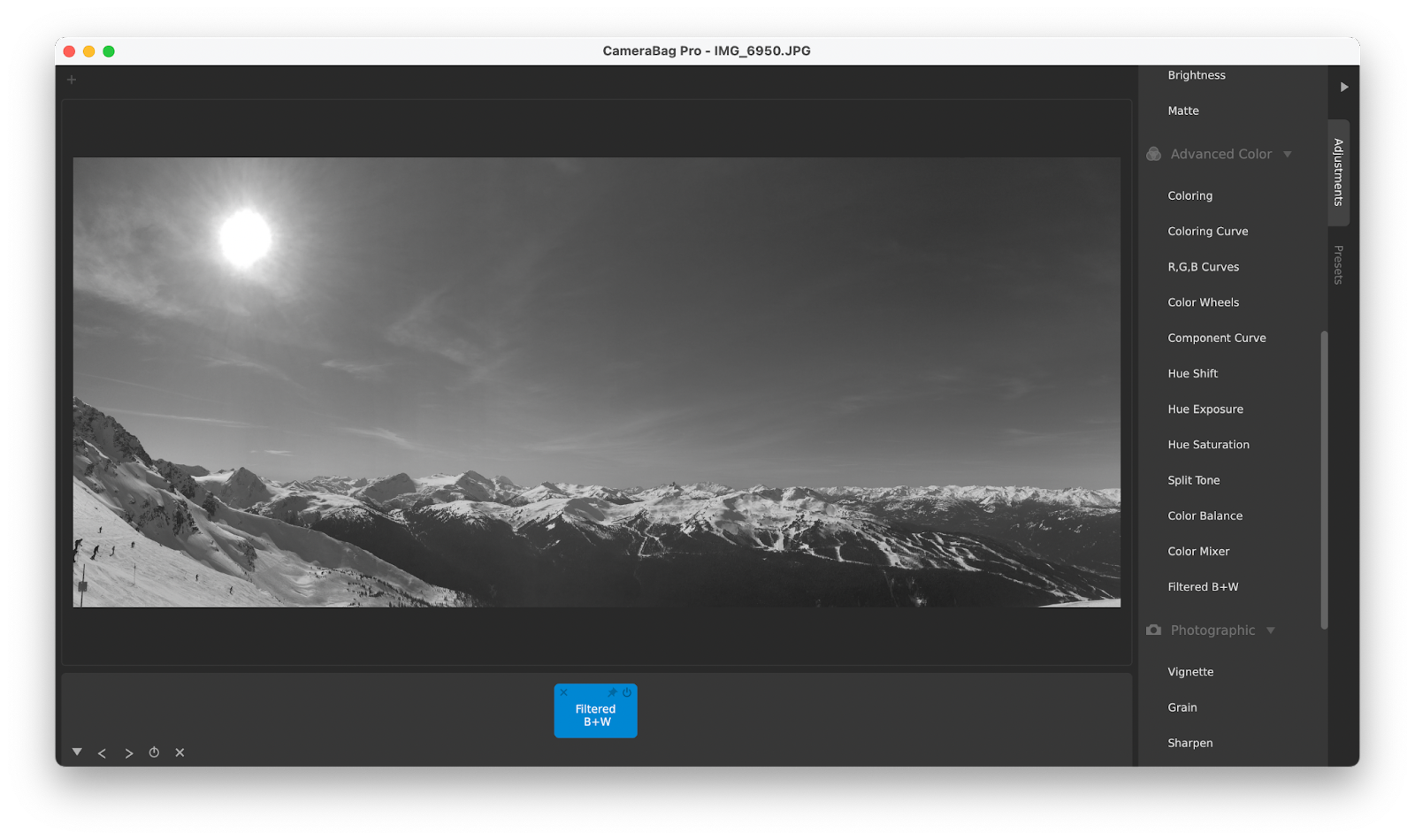
Task: Select the Adjustments tab
Action: point(1338,173)
